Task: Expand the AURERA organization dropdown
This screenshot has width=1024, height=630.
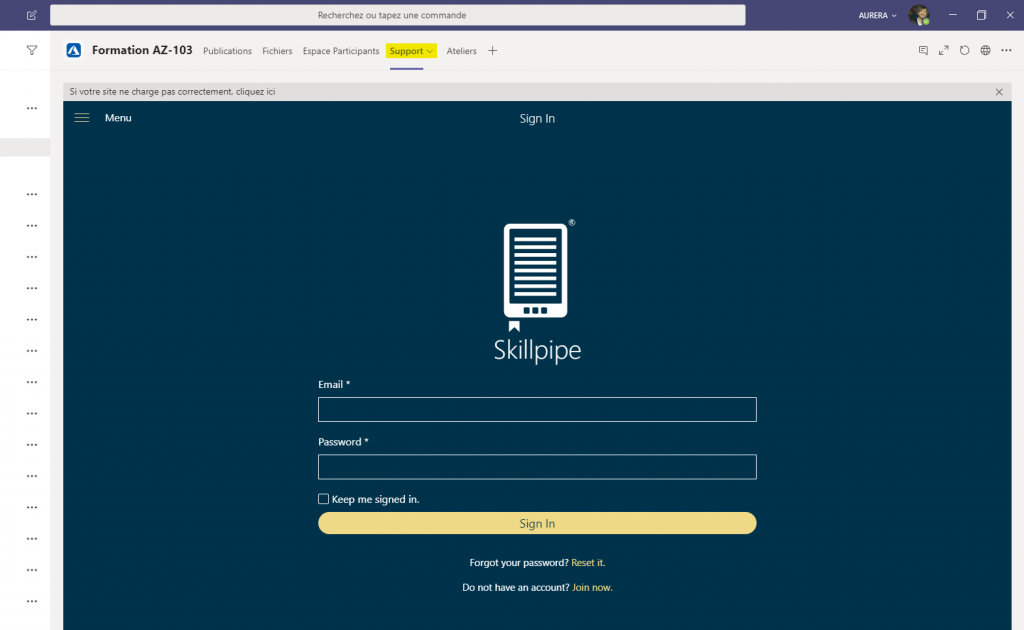Action: pyautogui.click(x=877, y=15)
